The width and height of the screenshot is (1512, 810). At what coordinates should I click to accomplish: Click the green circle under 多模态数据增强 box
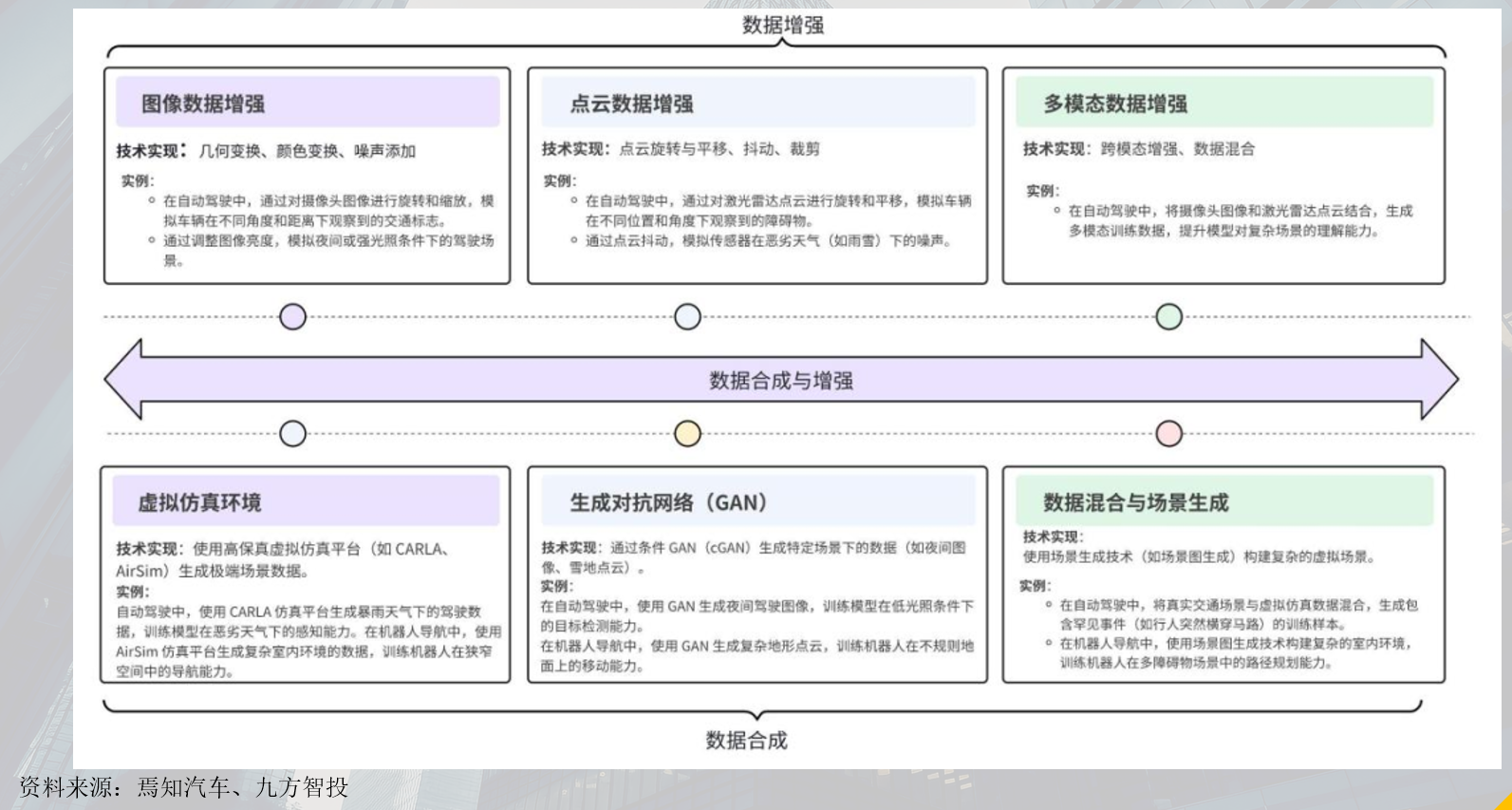[1168, 317]
